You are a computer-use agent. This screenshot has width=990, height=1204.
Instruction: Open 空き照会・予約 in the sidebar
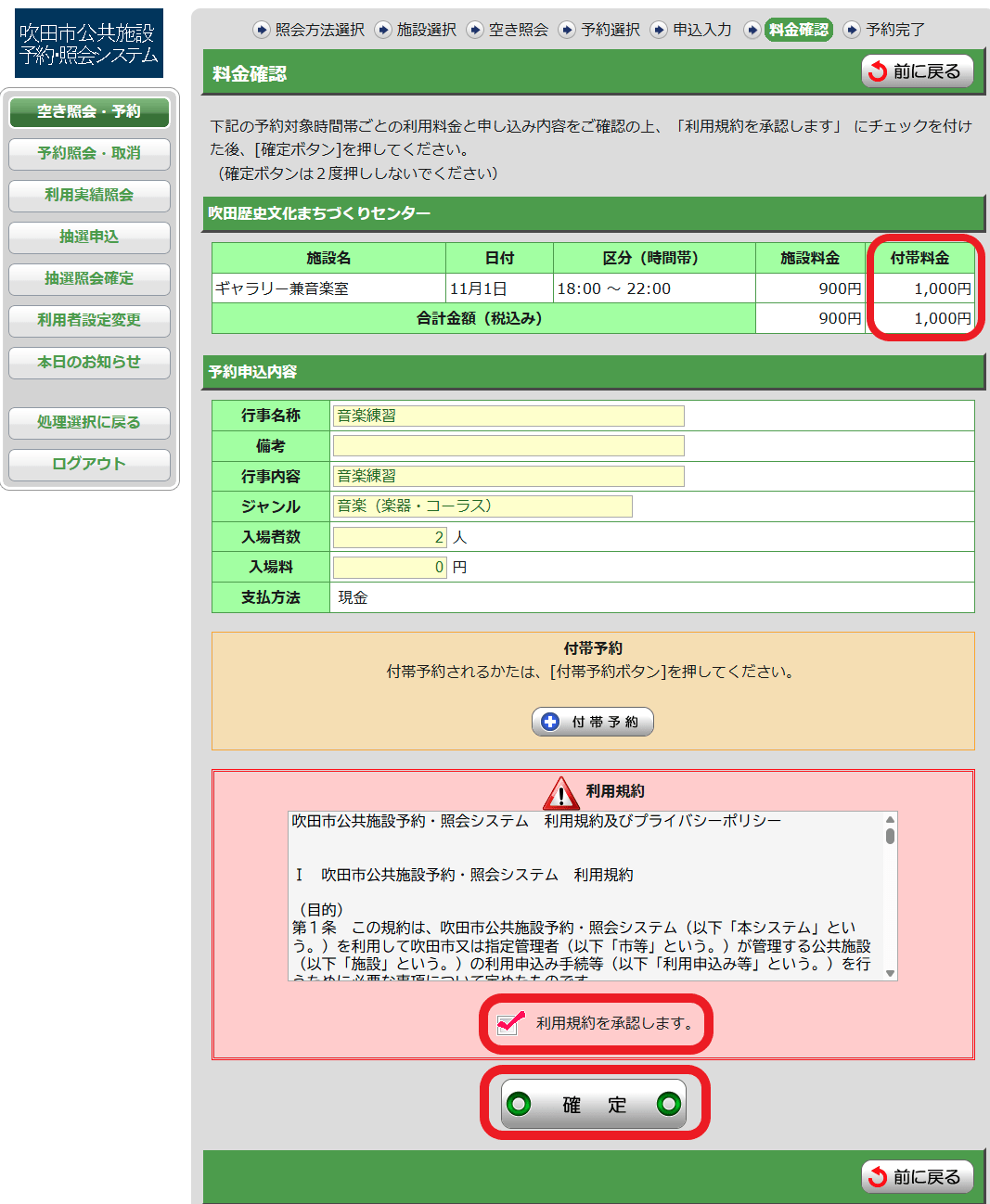[x=89, y=111]
